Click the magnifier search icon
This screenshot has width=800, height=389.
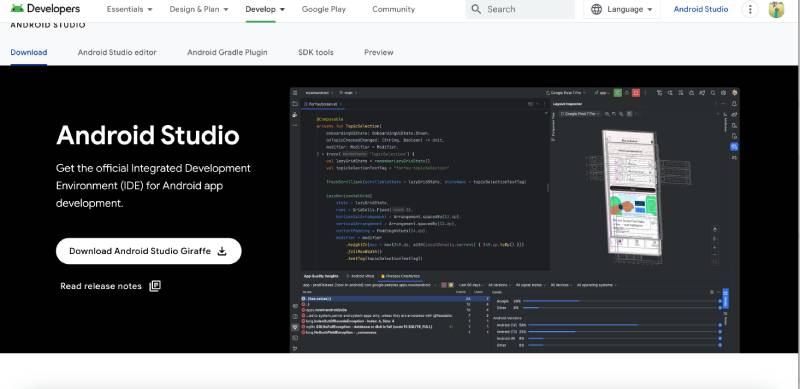476,9
